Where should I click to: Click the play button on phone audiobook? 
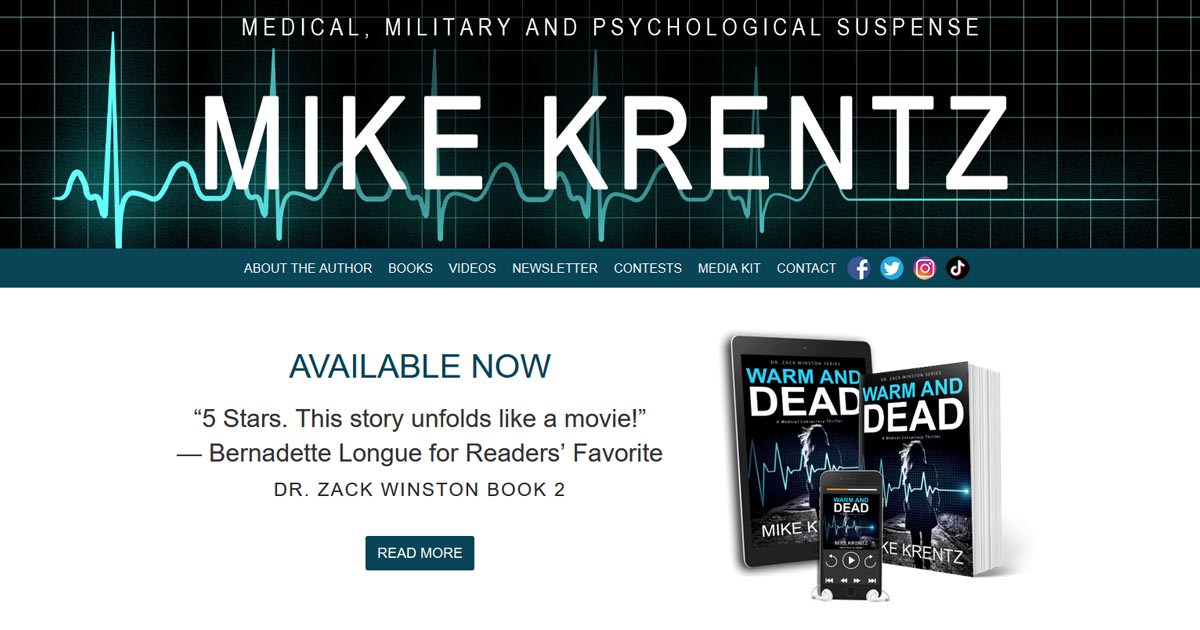tap(851, 561)
